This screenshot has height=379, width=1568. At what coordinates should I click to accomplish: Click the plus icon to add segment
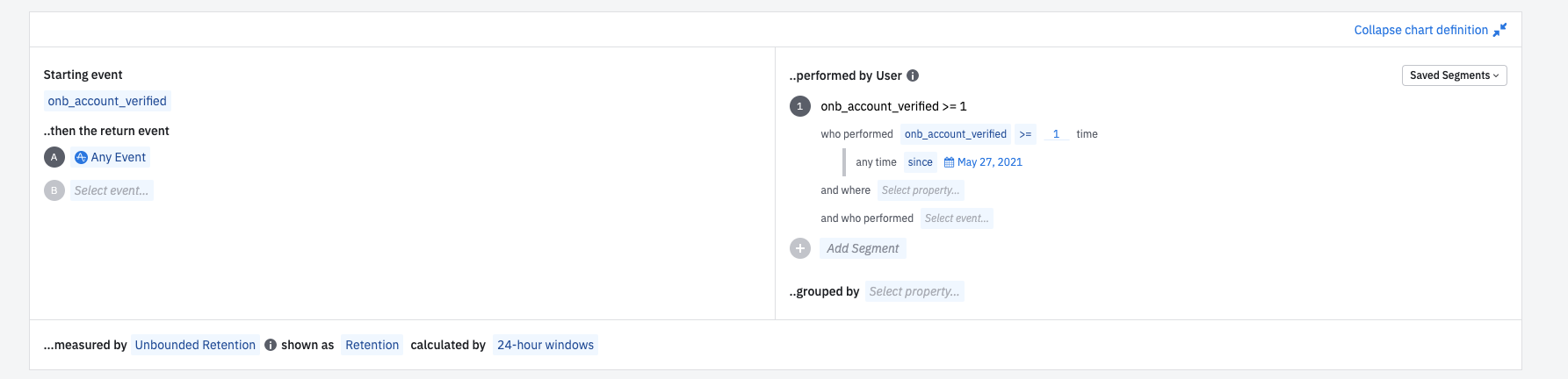click(800, 248)
